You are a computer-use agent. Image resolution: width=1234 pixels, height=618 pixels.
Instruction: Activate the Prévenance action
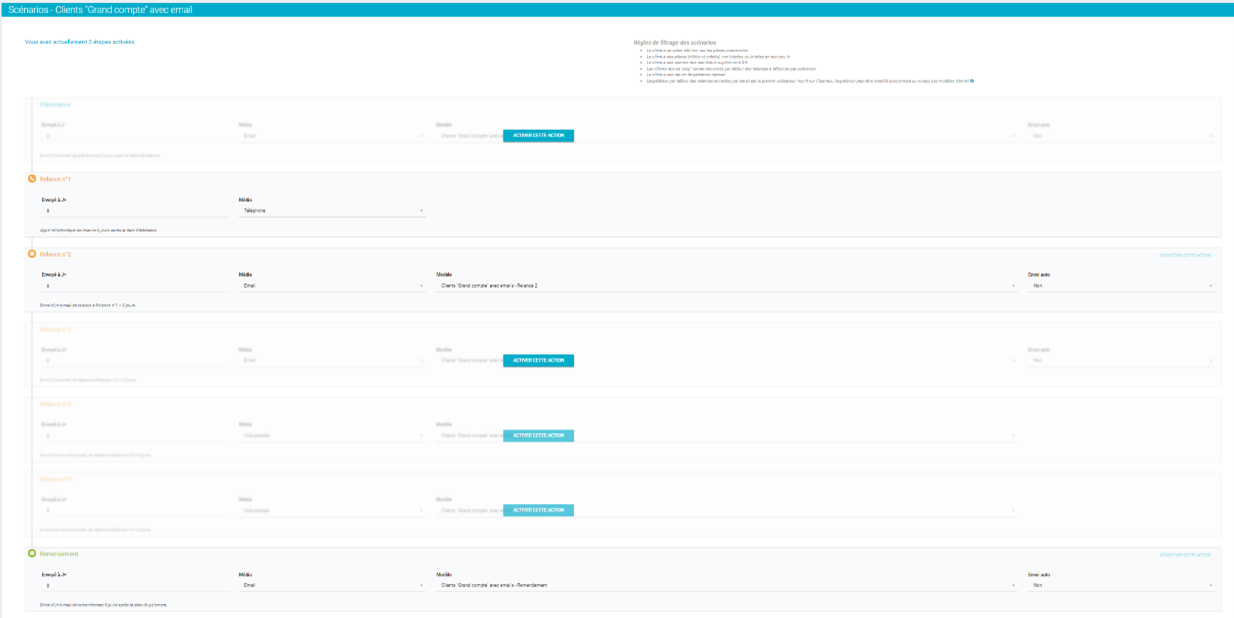tap(538, 135)
